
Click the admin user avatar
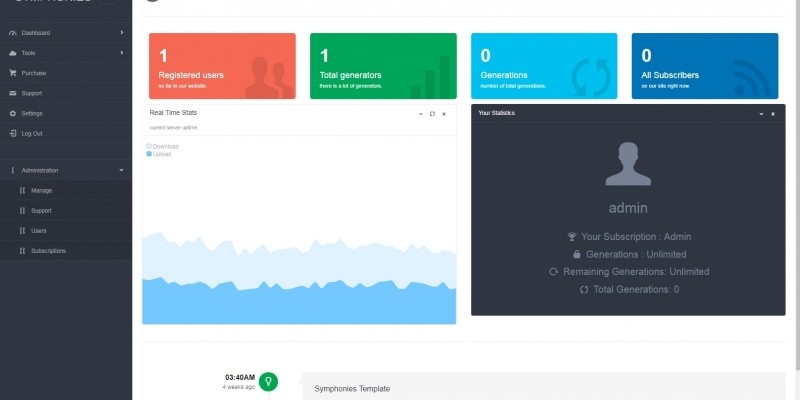click(x=628, y=164)
